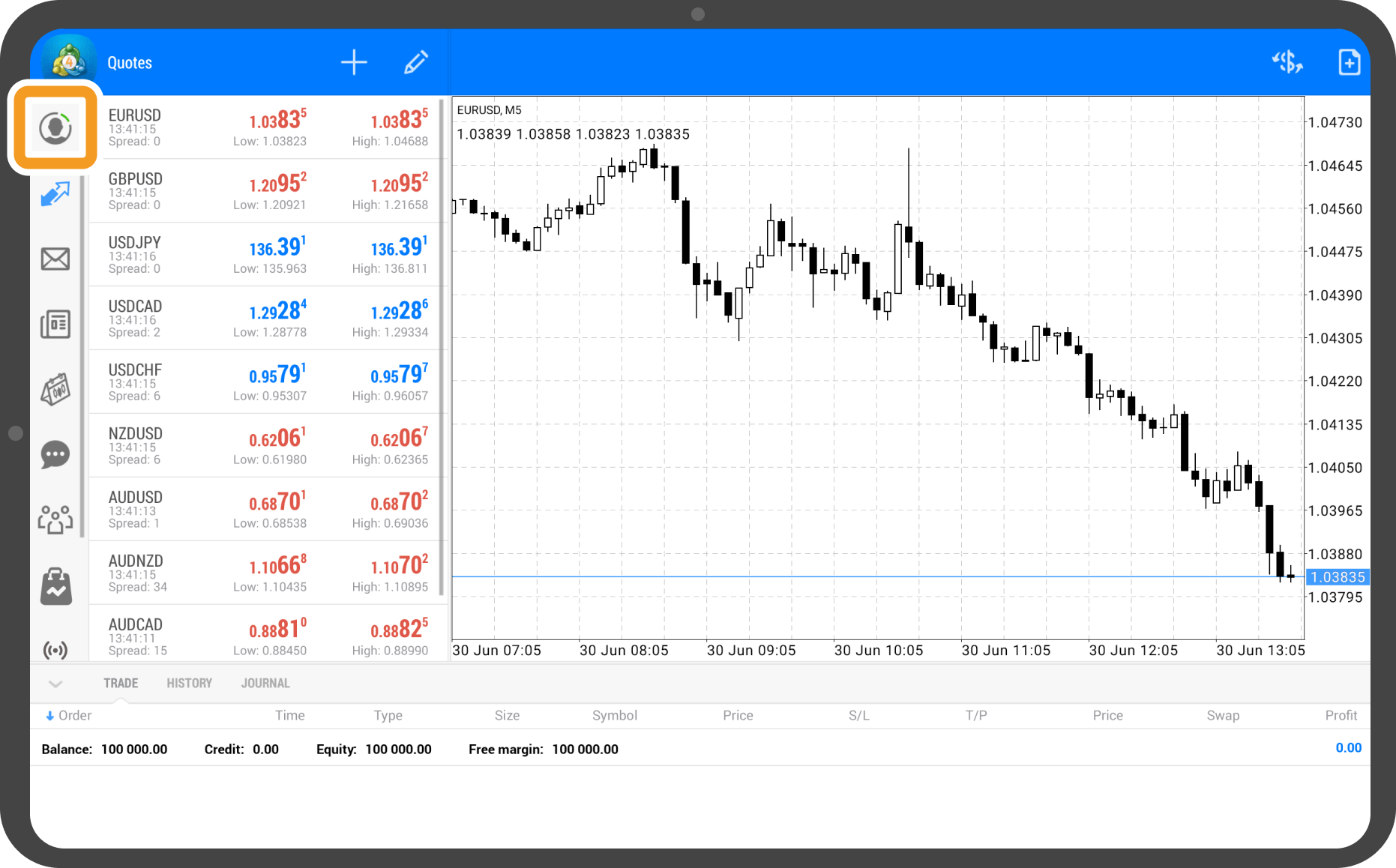The width and height of the screenshot is (1396, 868).
Task: Select the Trade tab
Action: point(121,684)
